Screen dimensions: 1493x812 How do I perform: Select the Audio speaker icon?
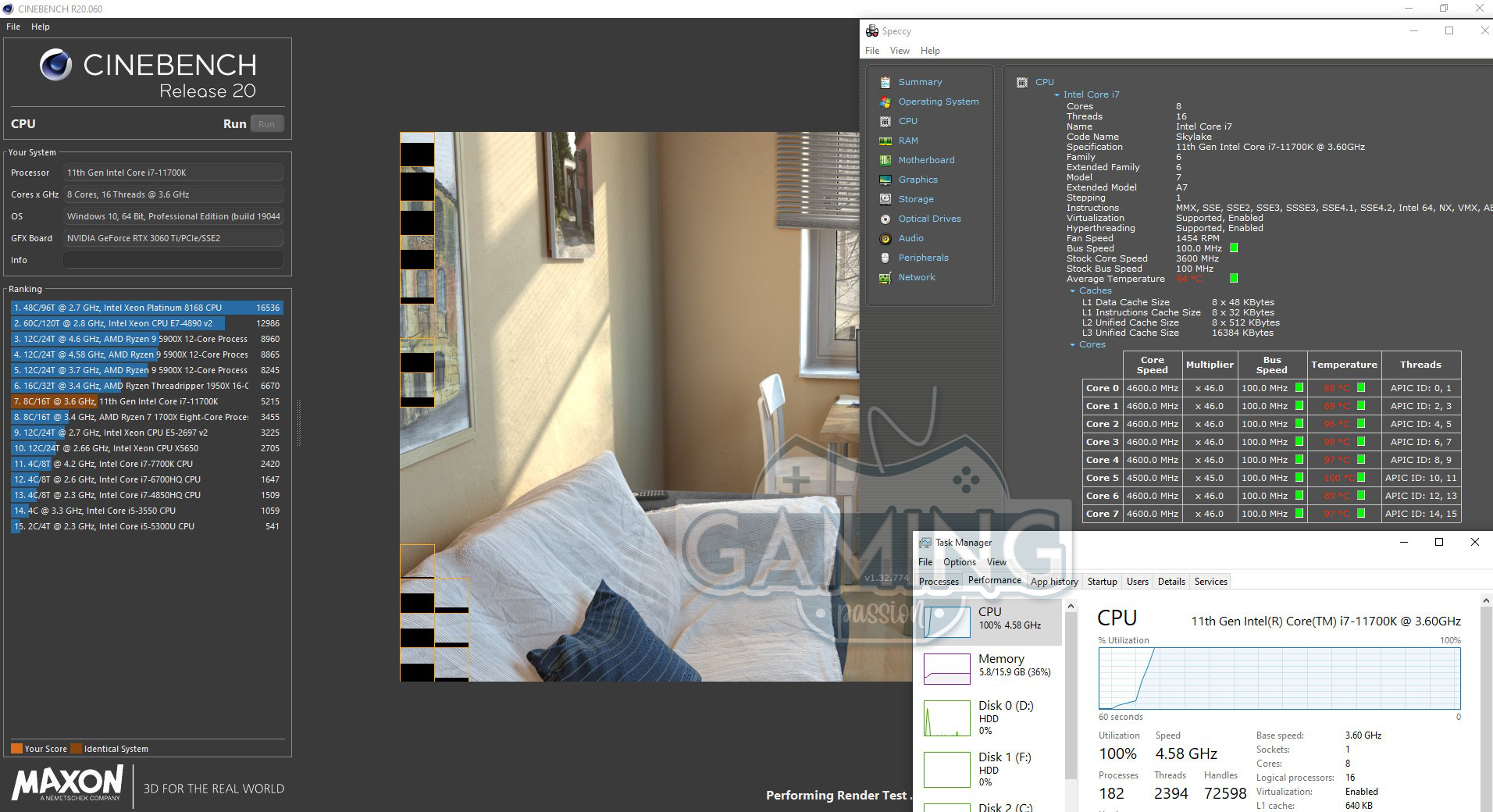[x=885, y=238]
